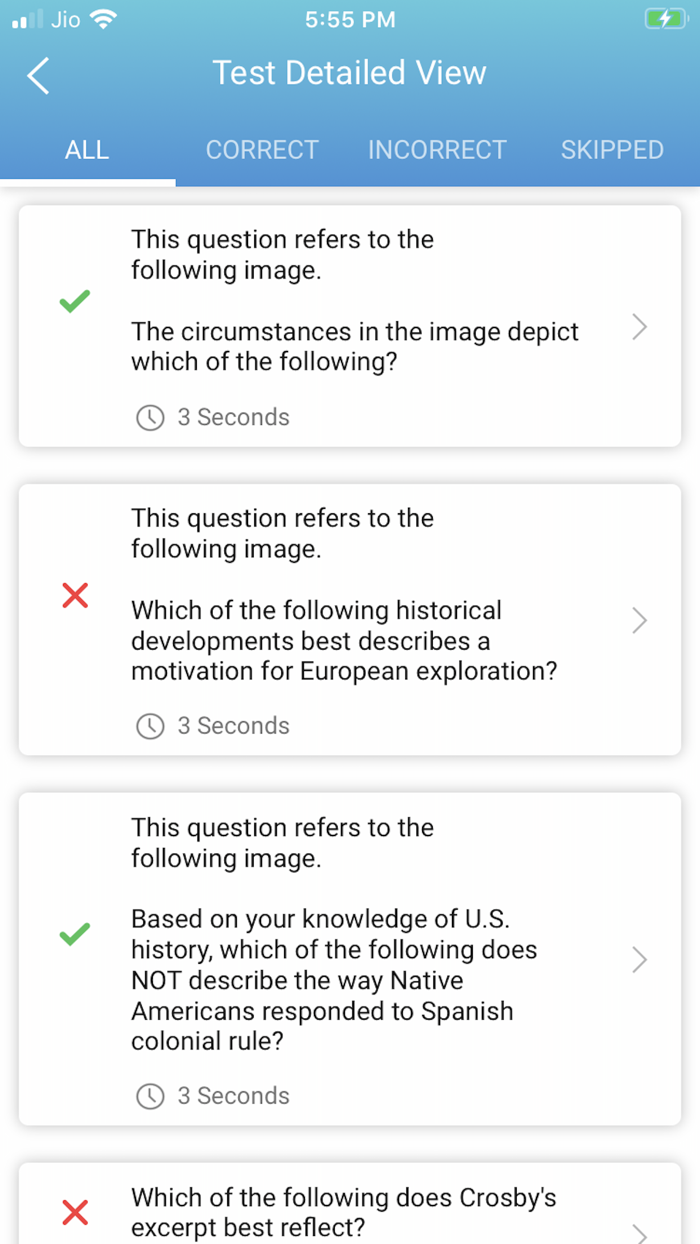The height and width of the screenshot is (1244, 700).
Task: Tap red X beside Crosby's excerpt question
Action: tap(75, 1213)
